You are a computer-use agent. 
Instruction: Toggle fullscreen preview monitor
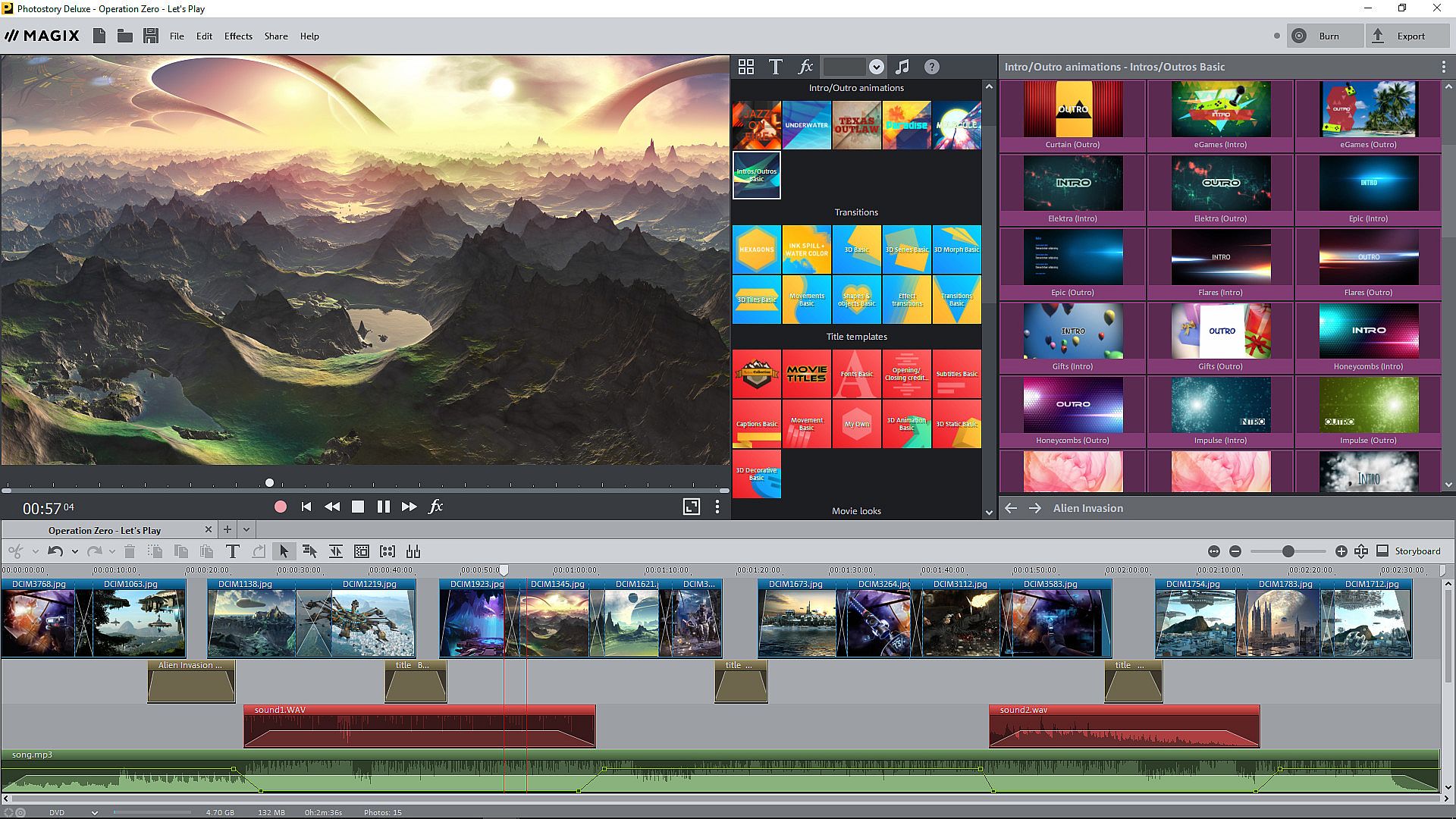tap(691, 507)
